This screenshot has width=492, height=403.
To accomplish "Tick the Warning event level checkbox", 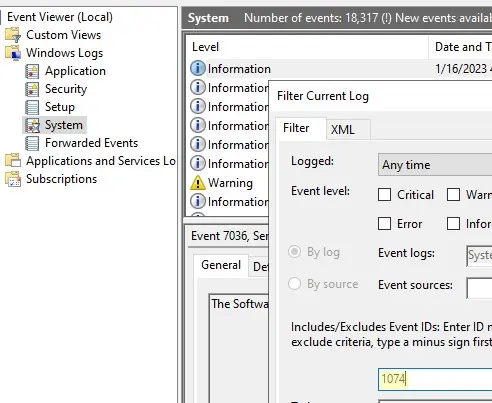I will point(453,195).
